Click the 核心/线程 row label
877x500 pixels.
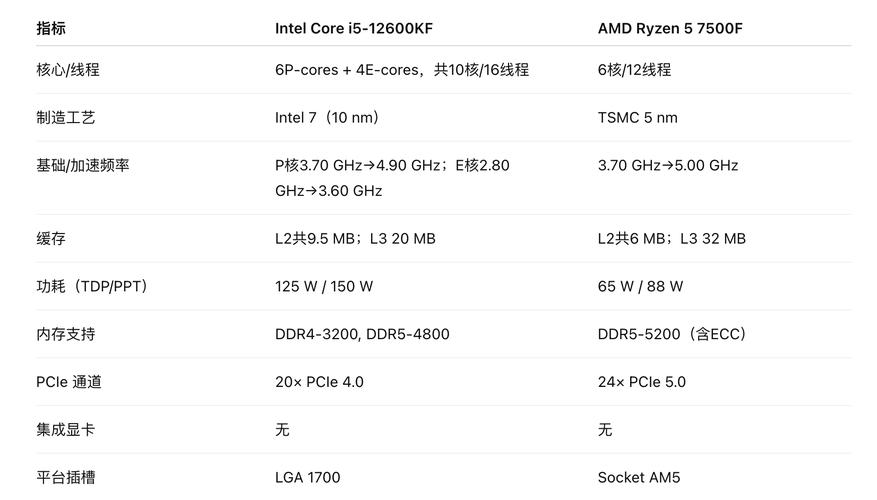(x=67, y=70)
